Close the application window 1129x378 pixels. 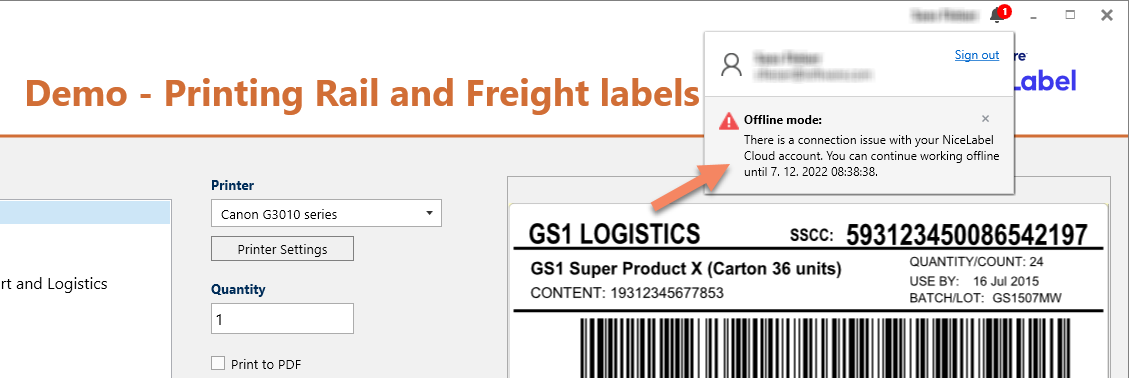coord(1107,14)
